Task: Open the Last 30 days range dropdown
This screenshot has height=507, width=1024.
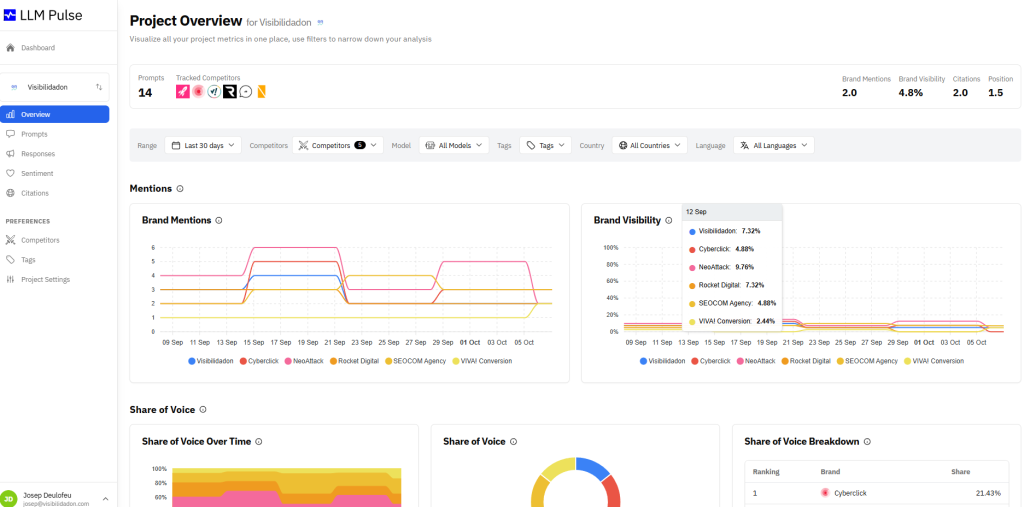Action: 203,145
